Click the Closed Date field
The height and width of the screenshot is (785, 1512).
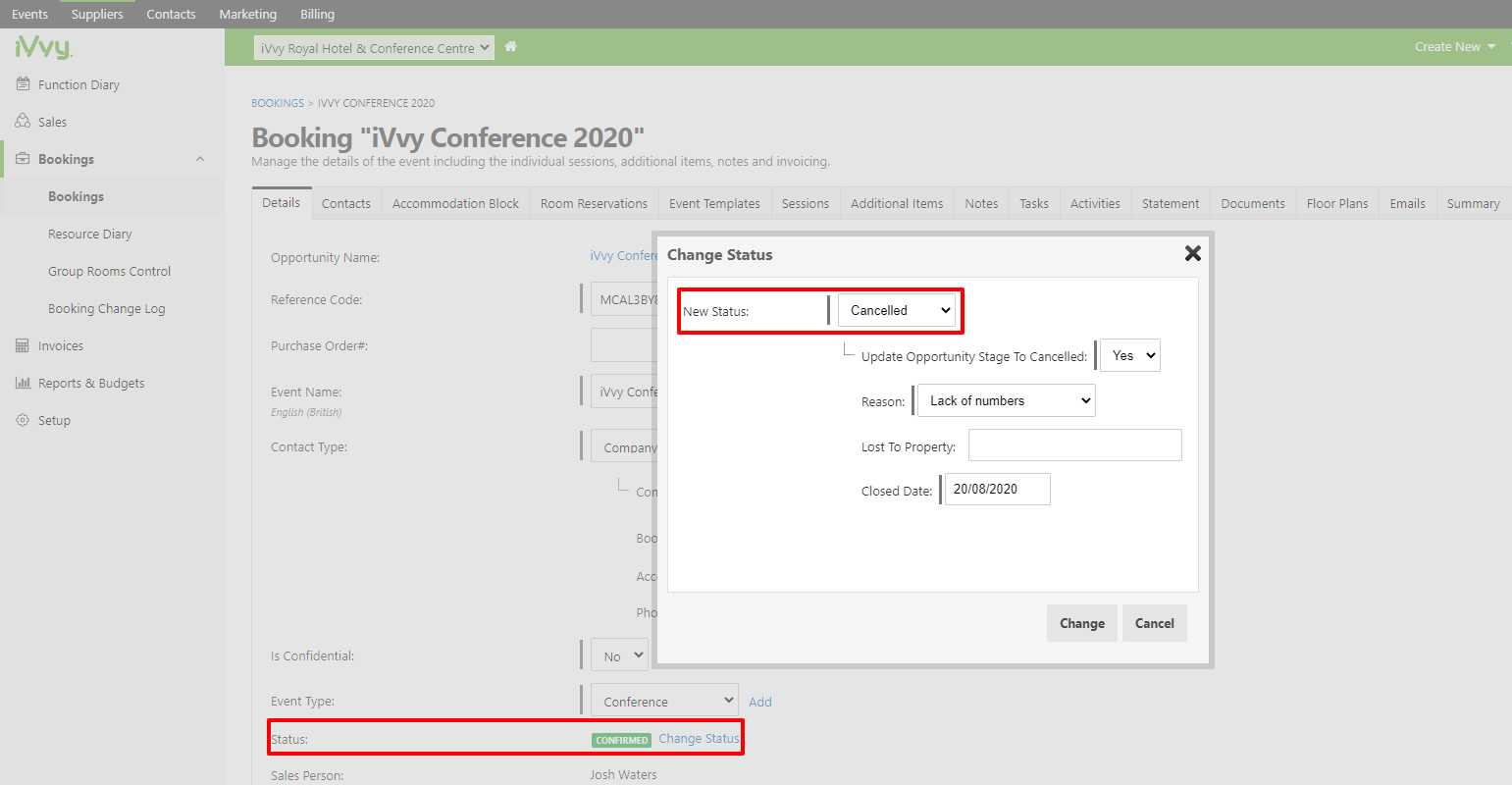pos(997,489)
